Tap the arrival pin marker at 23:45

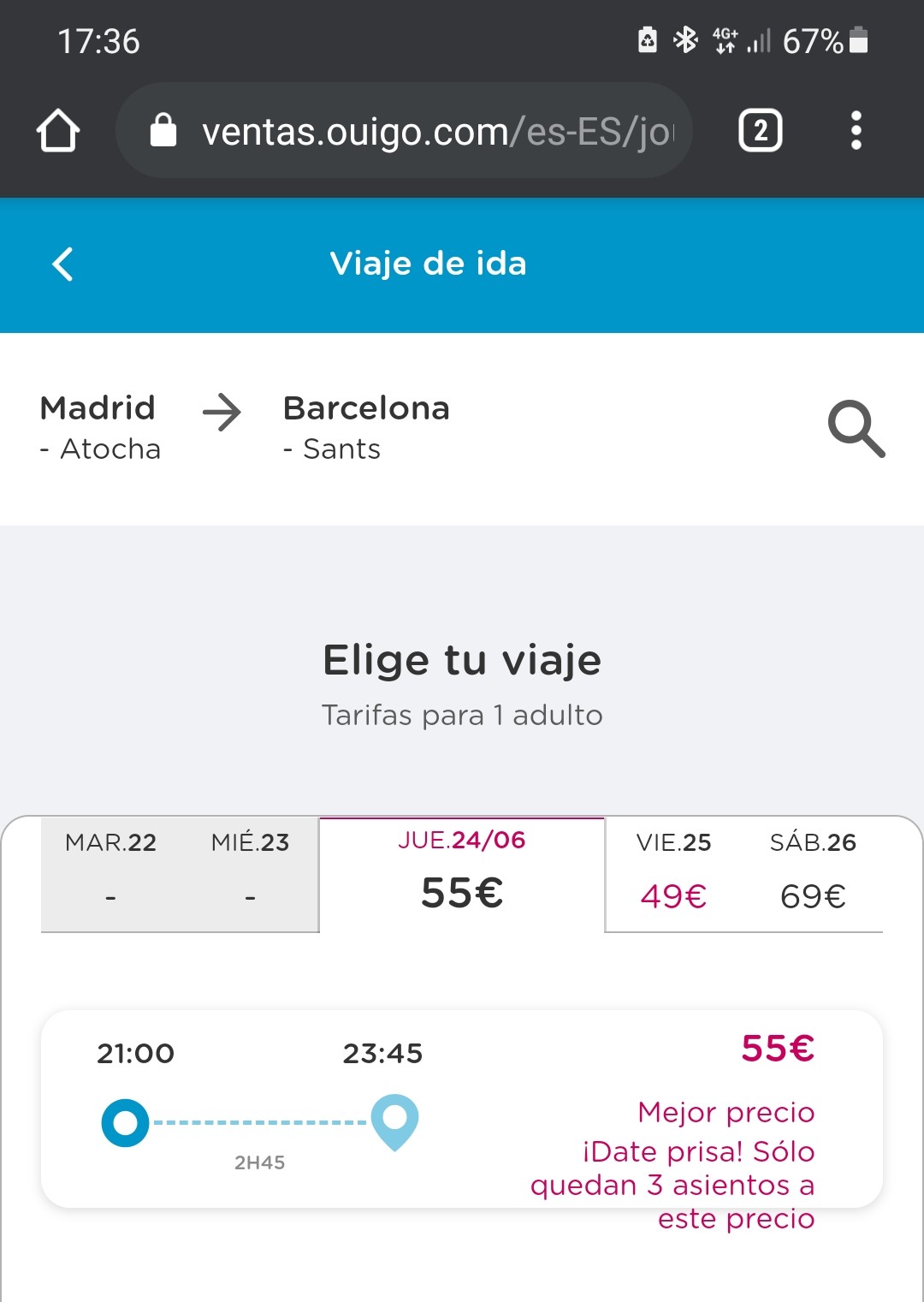(x=394, y=1122)
